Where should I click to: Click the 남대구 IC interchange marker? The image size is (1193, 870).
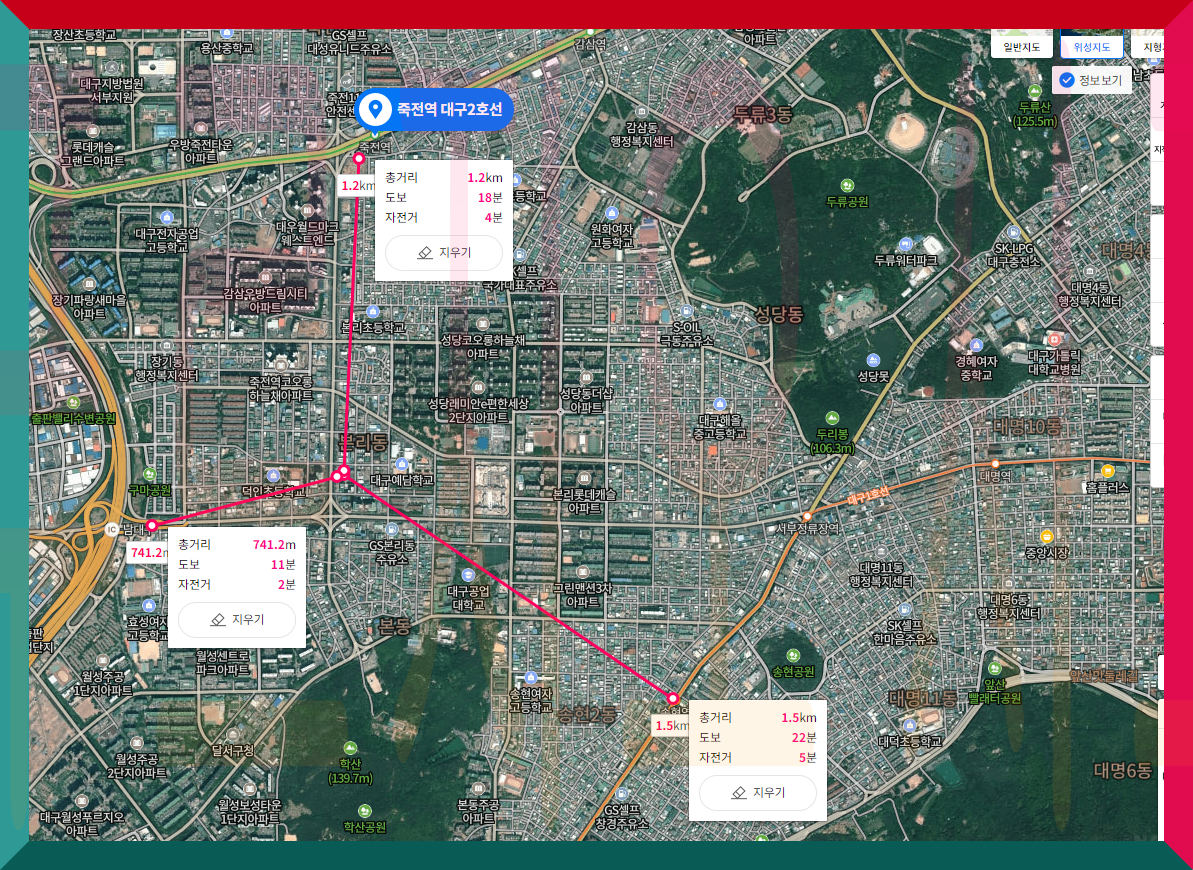coord(112,529)
